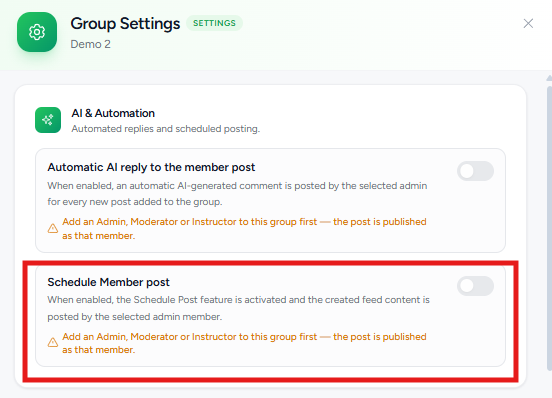The height and width of the screenshot is (398, 552).
Task: Click warning icon under Schedule Member post
Action: (x=53, y=342)
